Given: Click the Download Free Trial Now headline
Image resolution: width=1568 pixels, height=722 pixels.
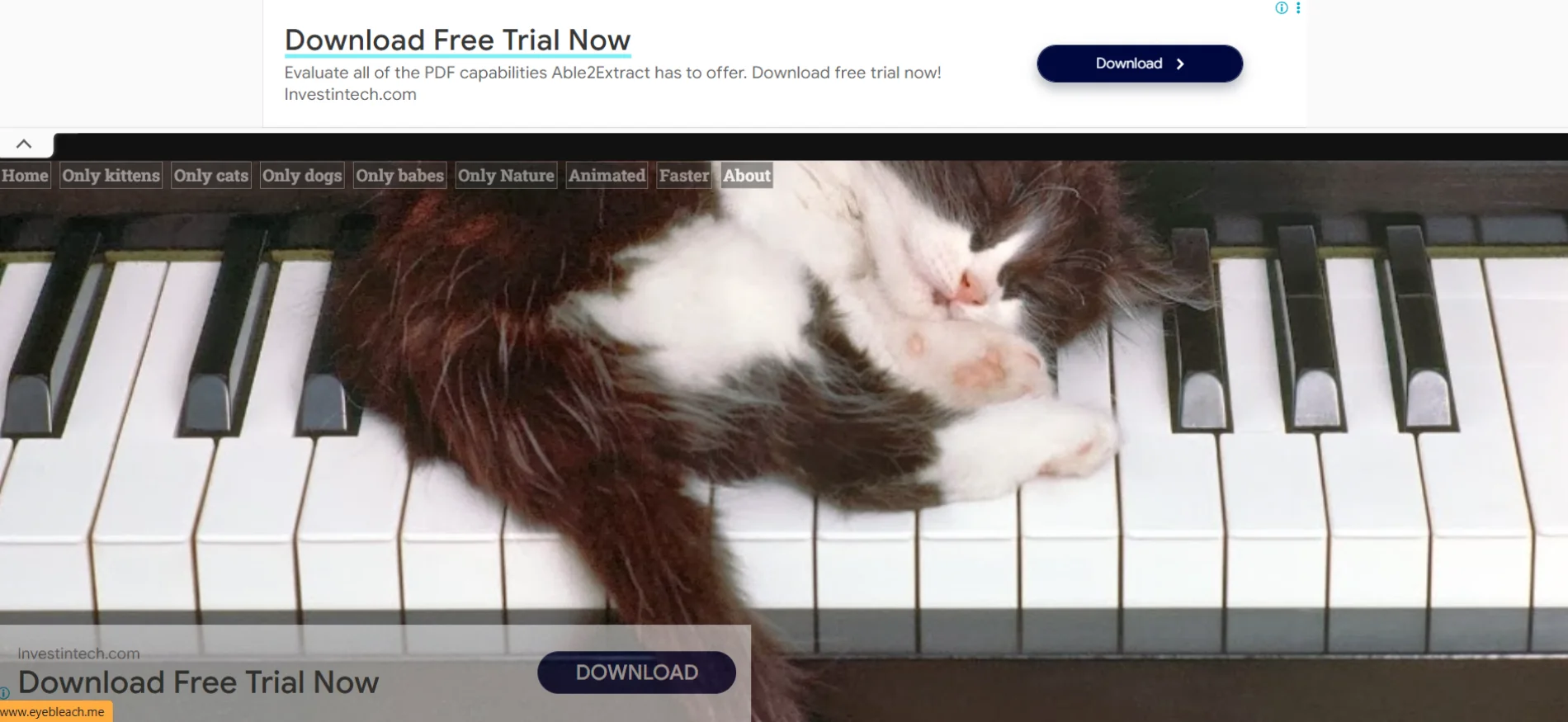Looking at the screenshot, I should 457,40.
